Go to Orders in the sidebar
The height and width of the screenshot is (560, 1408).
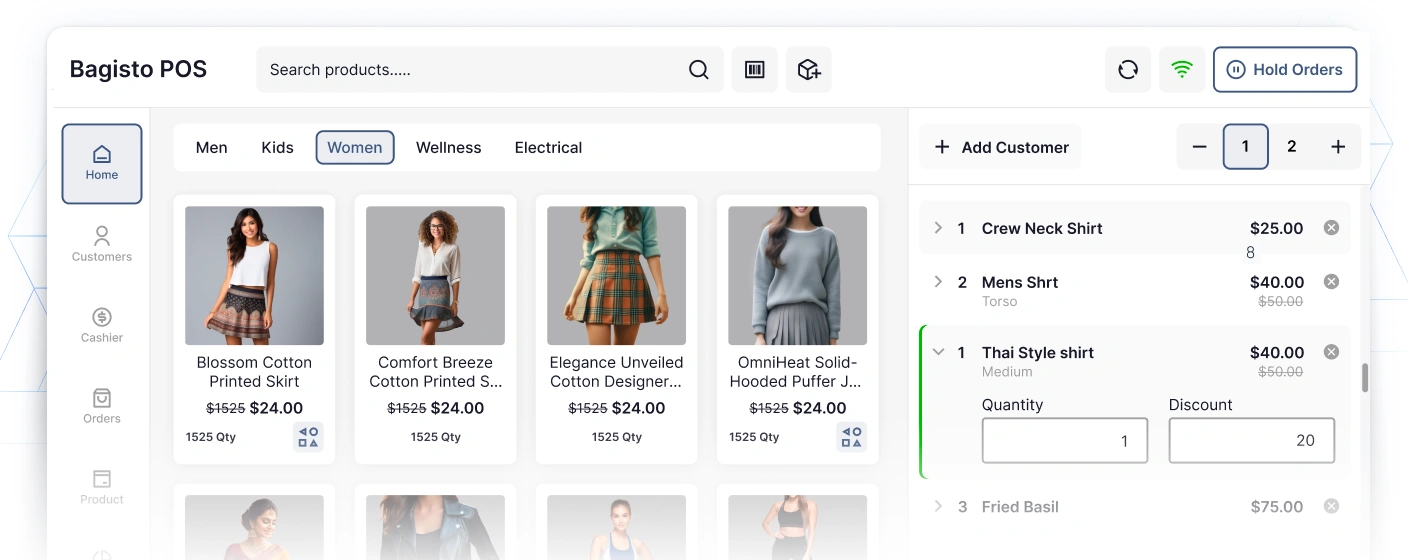102,406
